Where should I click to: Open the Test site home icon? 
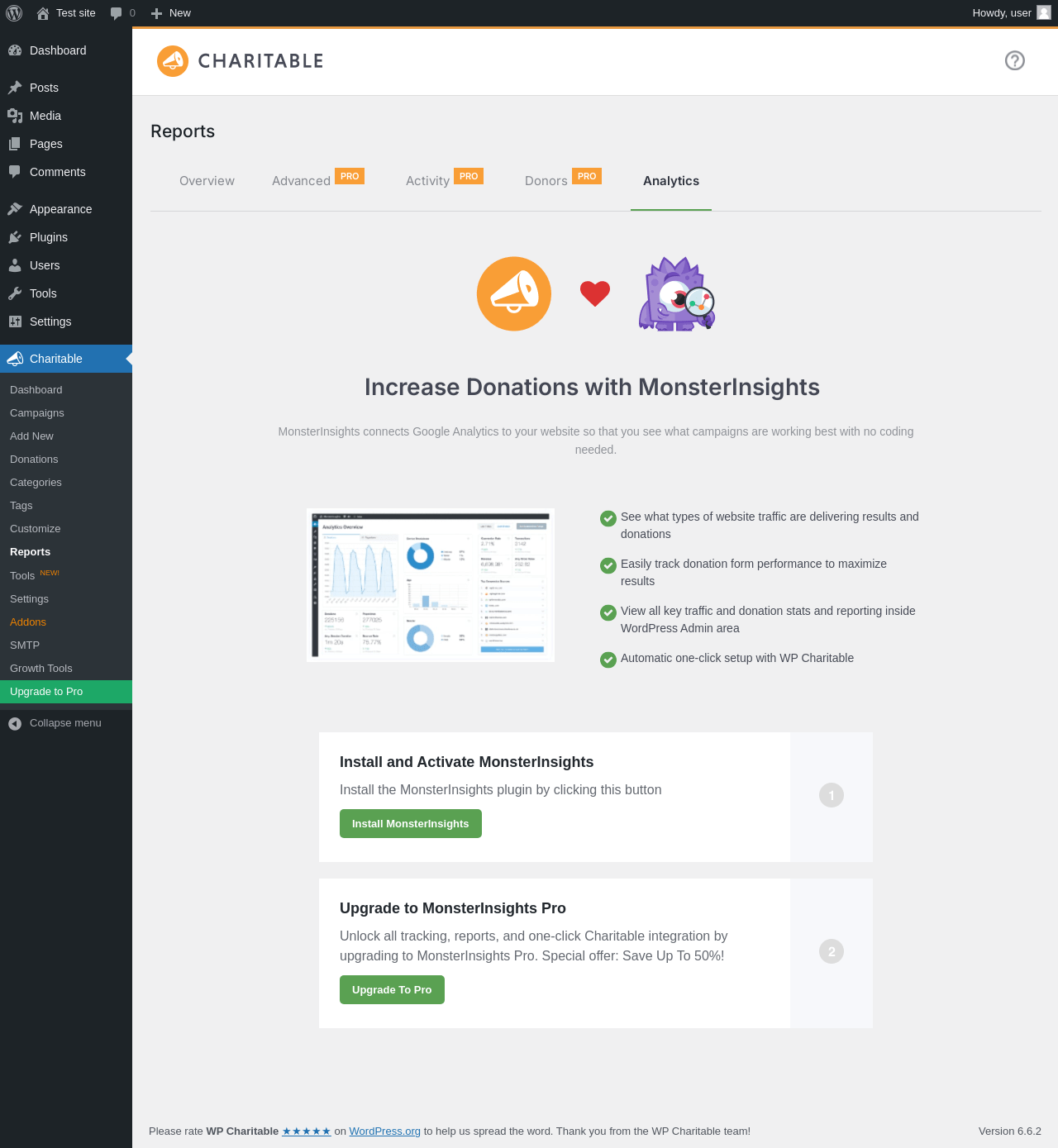(43, 13)
